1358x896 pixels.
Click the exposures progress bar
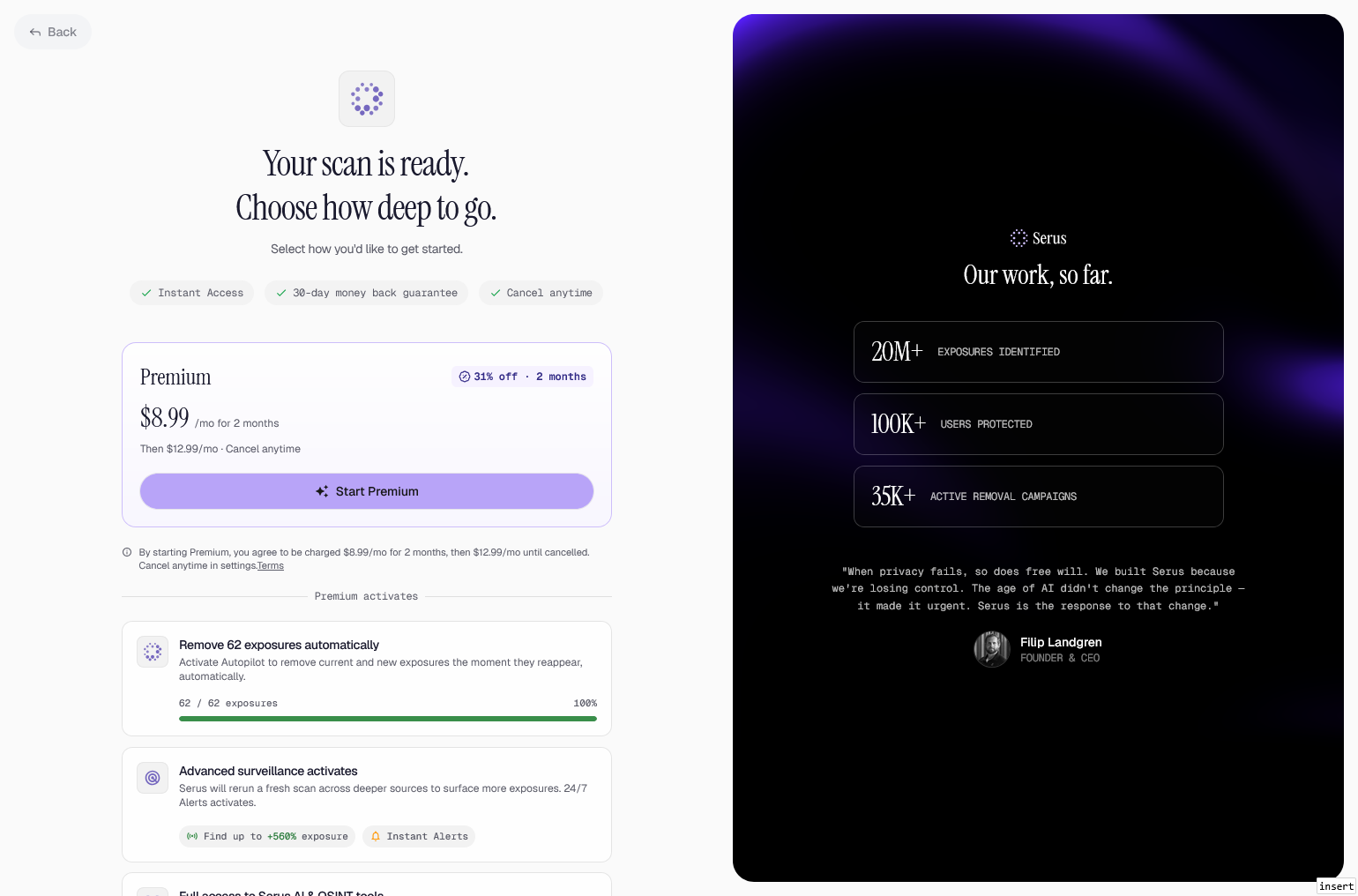click(x=388, y=719)
